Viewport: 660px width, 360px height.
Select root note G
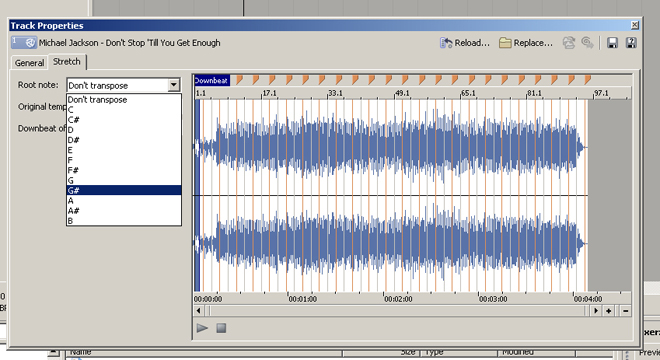pos(124,180)
